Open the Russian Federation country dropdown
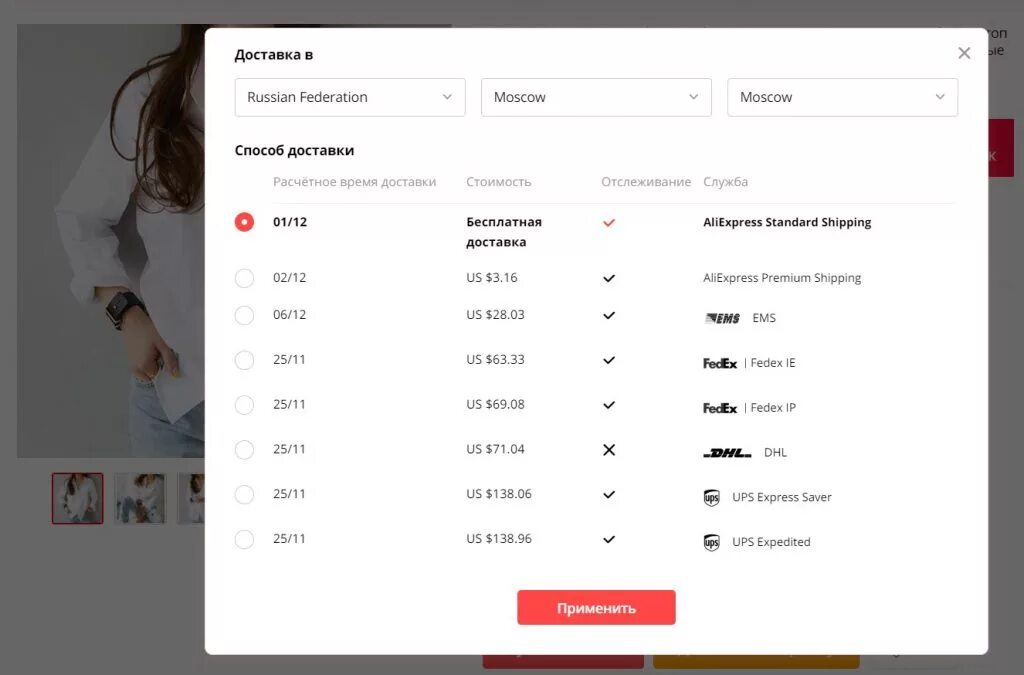Viewport: 1024px width, 675px height. click(350, 97)
